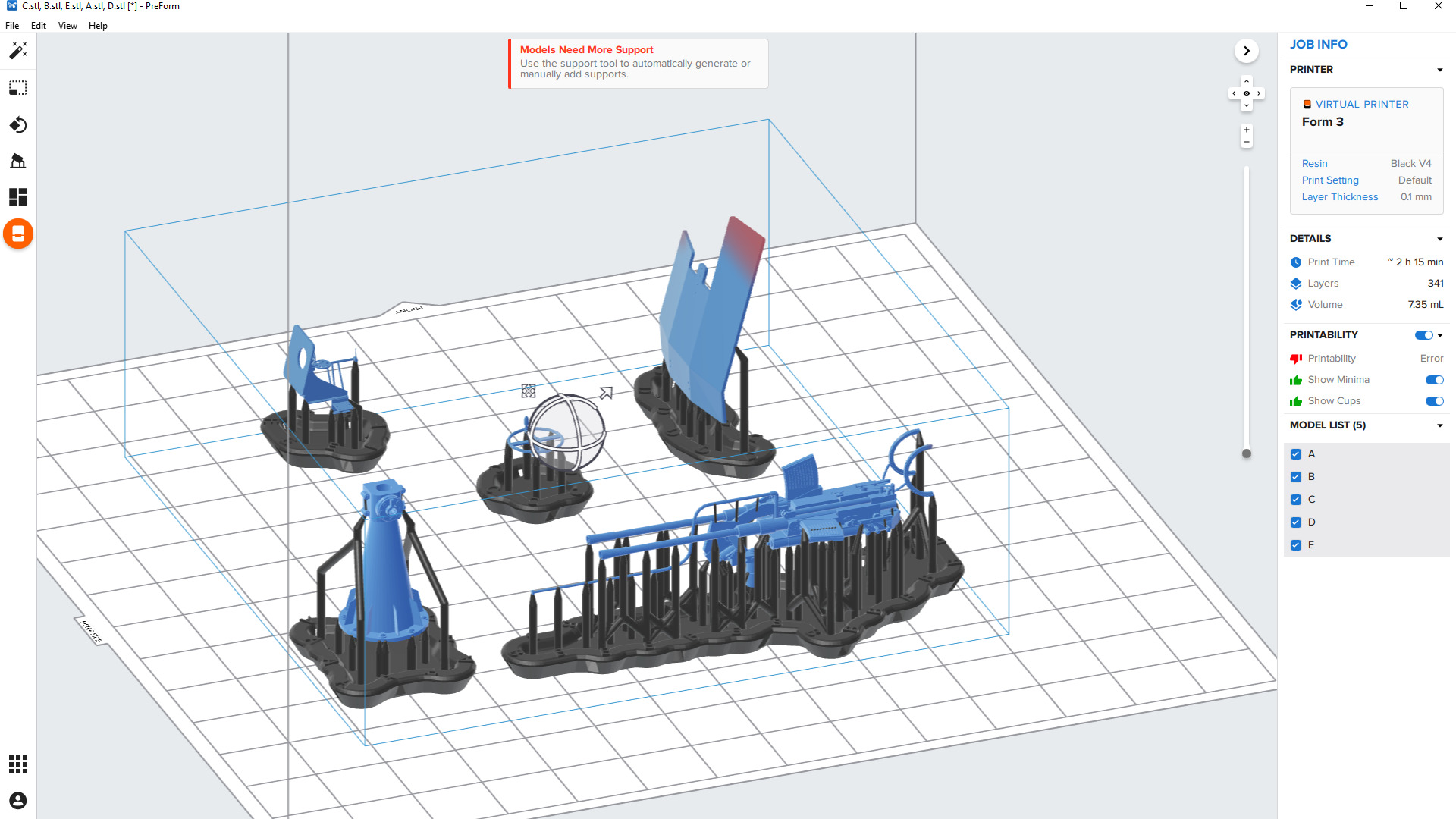Uncheck model E checkbox
The image size is (1456, 819).
coord(1296,545)
